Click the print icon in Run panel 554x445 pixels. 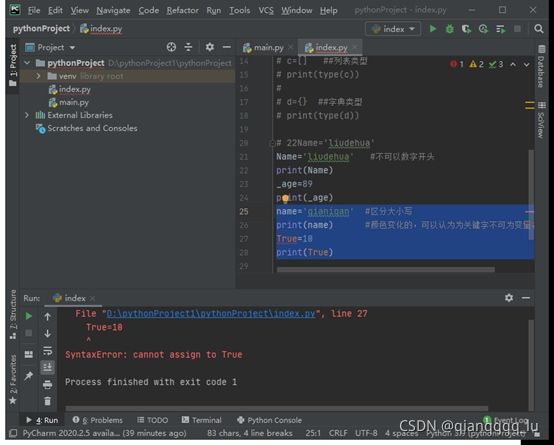tap(47, 385)
